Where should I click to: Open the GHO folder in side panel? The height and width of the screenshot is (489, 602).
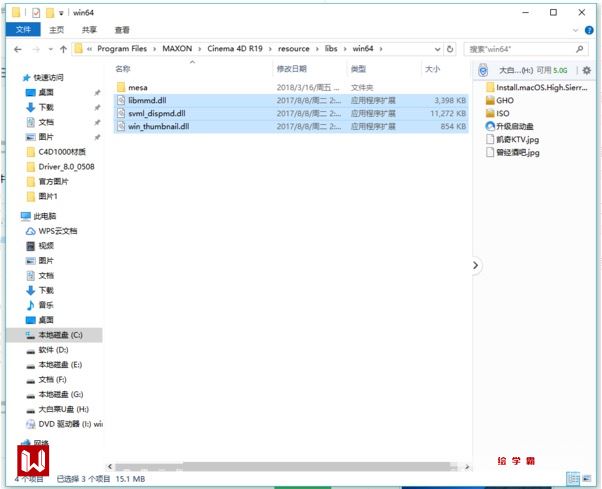(x=500, y=101)
